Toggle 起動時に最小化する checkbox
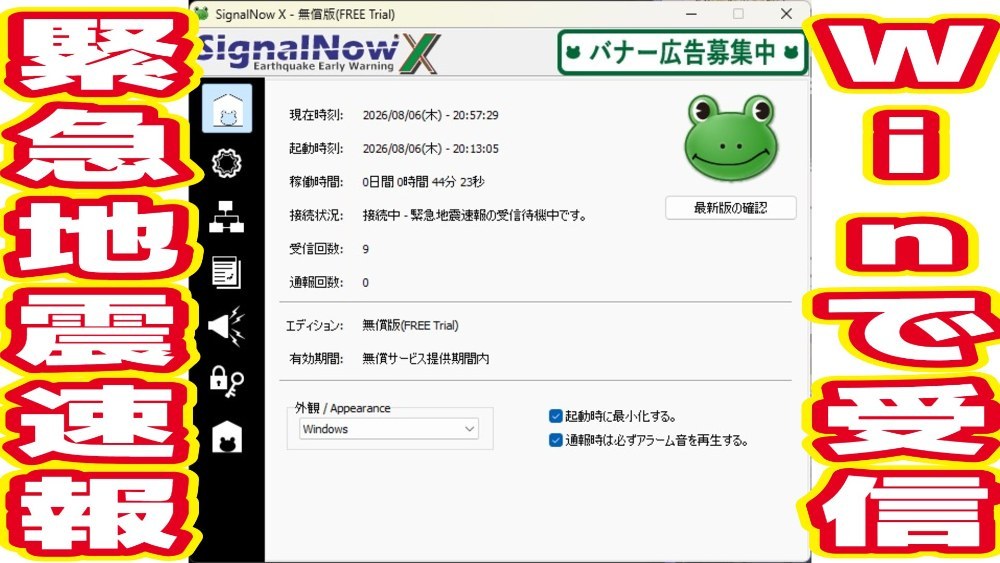 tap(555, 416)
